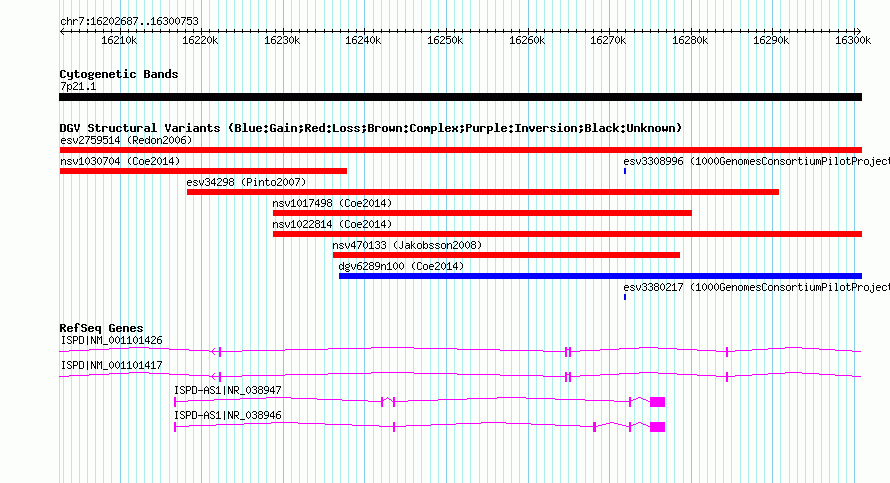Select the small blue esv3380217 gain mark

[625, 297]
